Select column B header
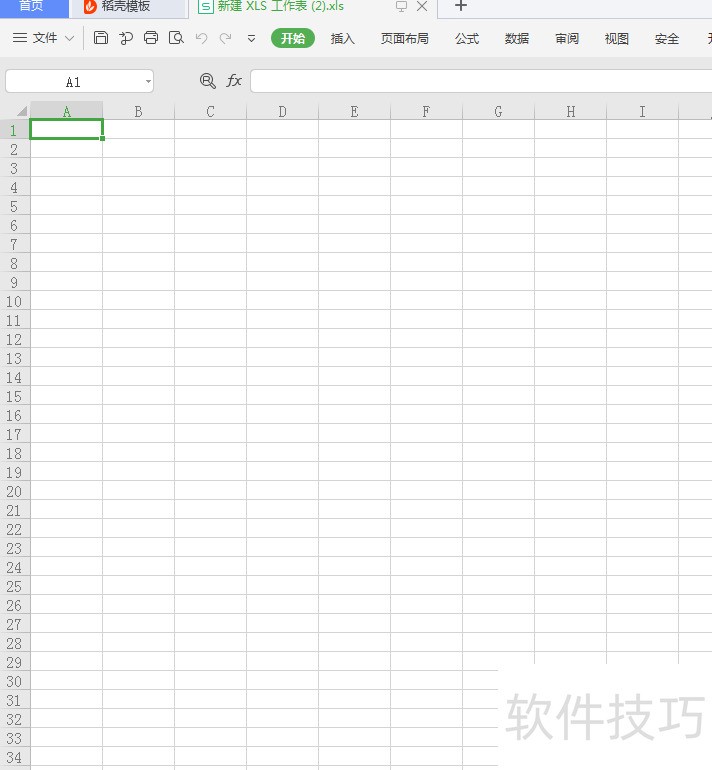 138,111
